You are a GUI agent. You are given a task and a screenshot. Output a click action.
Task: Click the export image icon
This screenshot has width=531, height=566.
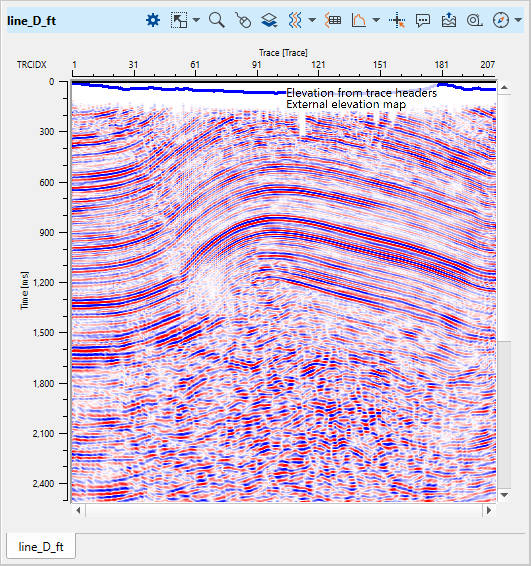tap(449, 20)
